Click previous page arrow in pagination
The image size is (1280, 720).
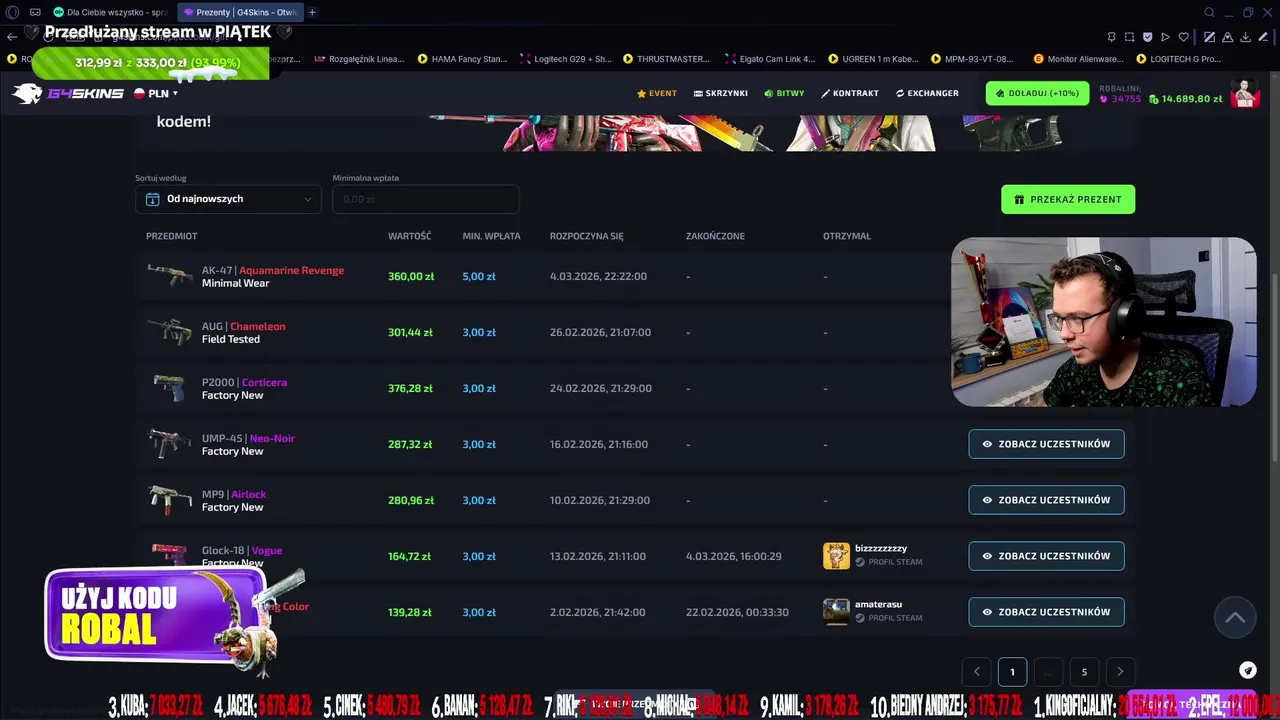976,672
